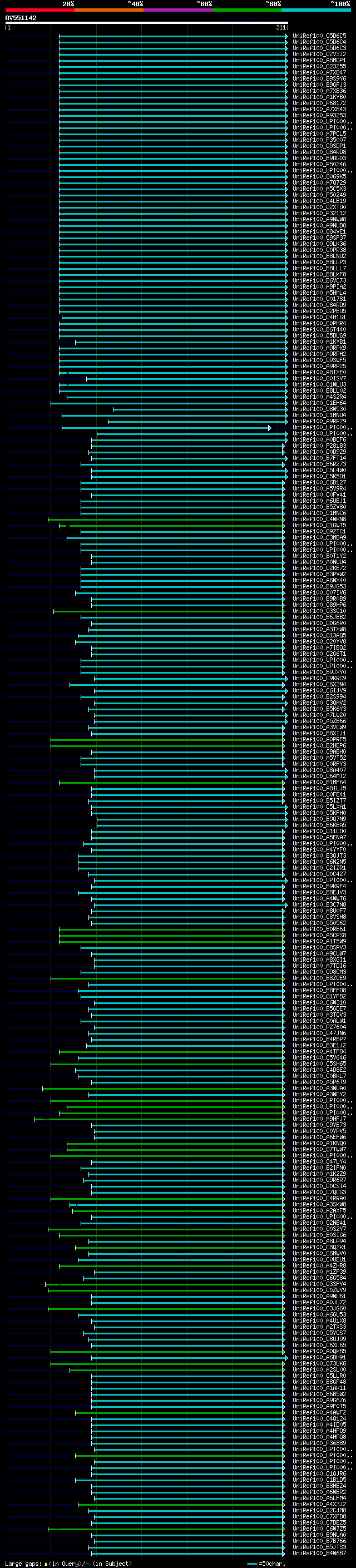Click the UniRef100_Q8W530 label
The width and height of the screenshot is (356, 1568).
tap(319, 409)
